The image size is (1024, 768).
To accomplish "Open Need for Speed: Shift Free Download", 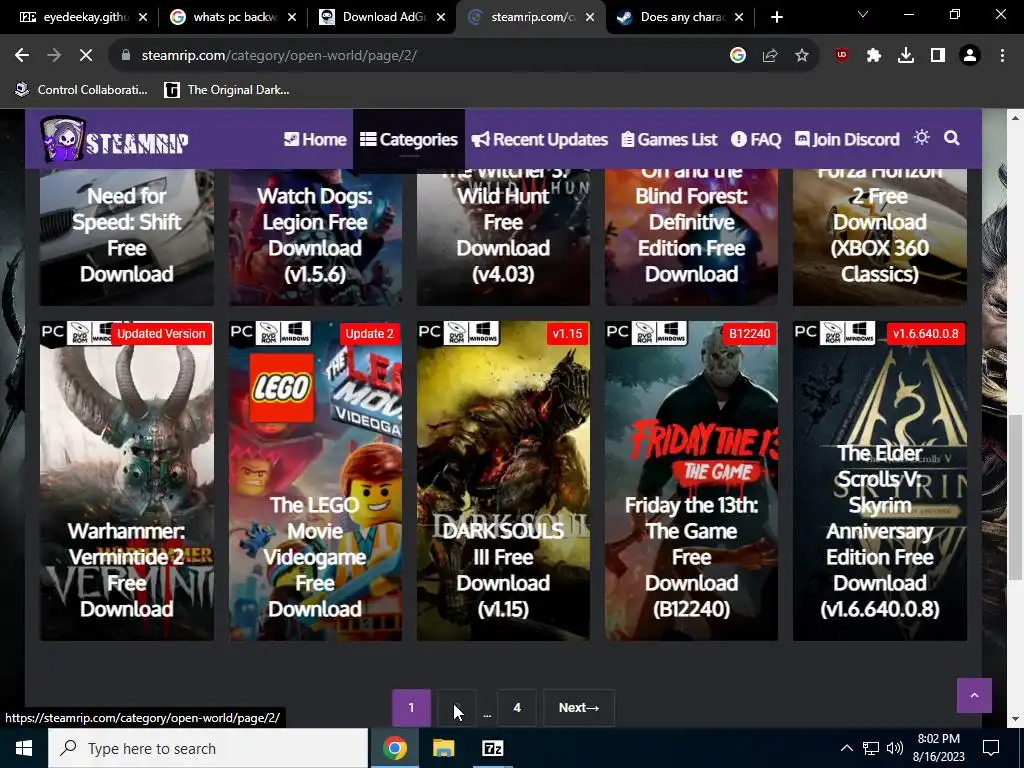I will point(127,236).
